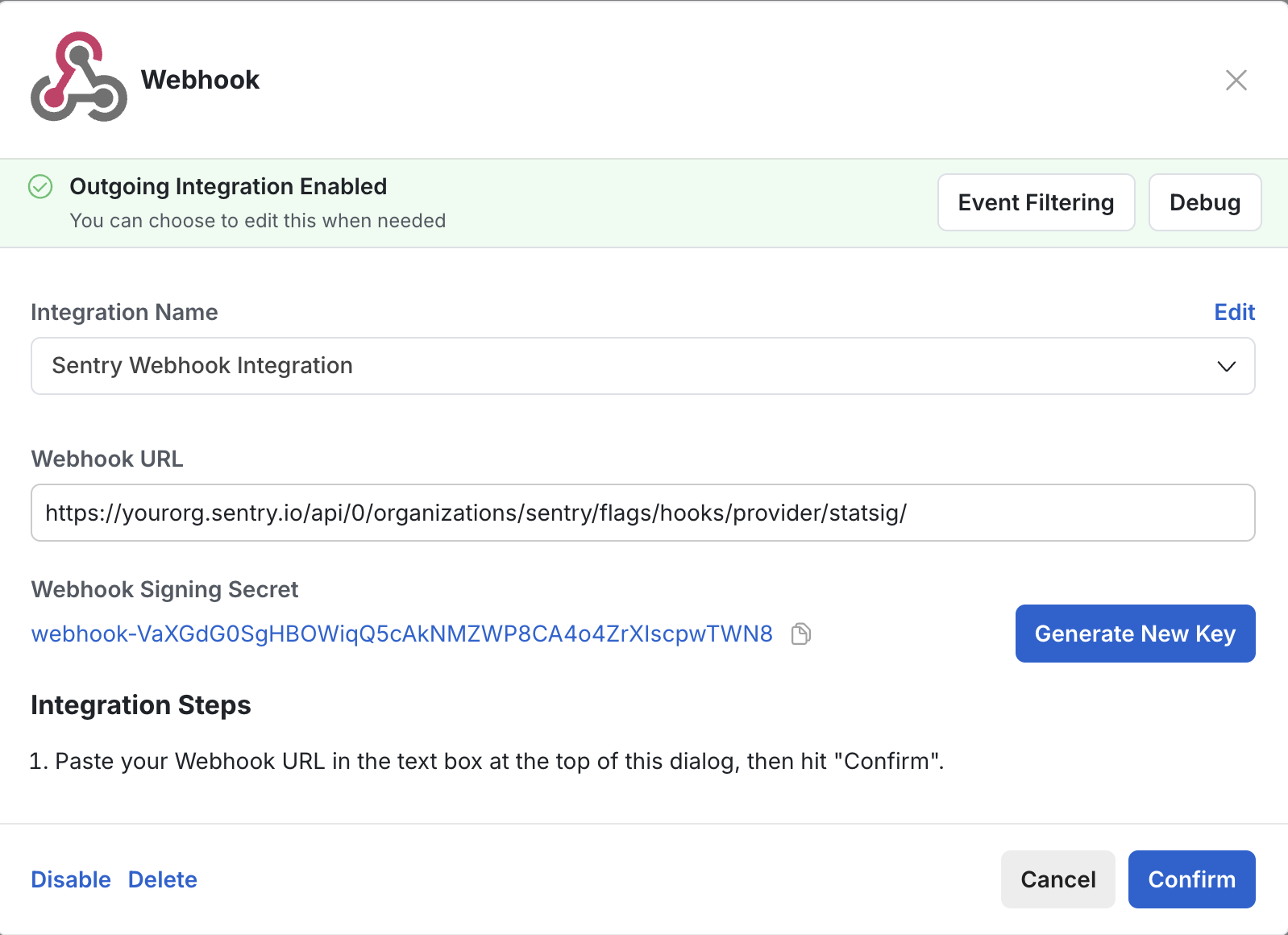Click the Webhook Signing Secret label
Screen dimensions: 1288x935
click(x=164, y=589)
